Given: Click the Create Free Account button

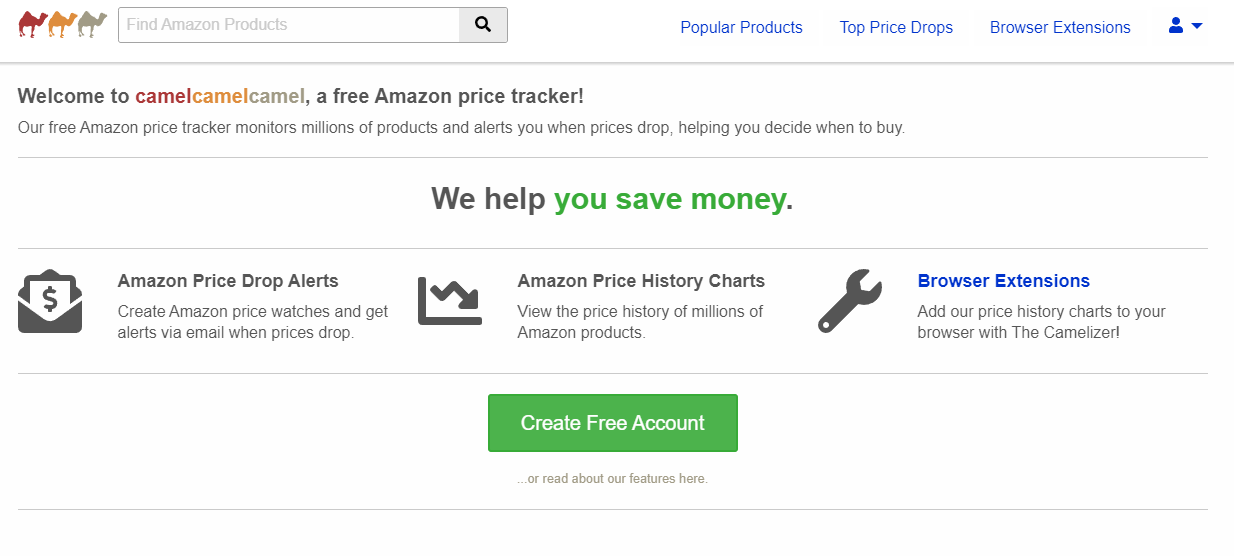Looking at the screenshot, I should point(613,423).
